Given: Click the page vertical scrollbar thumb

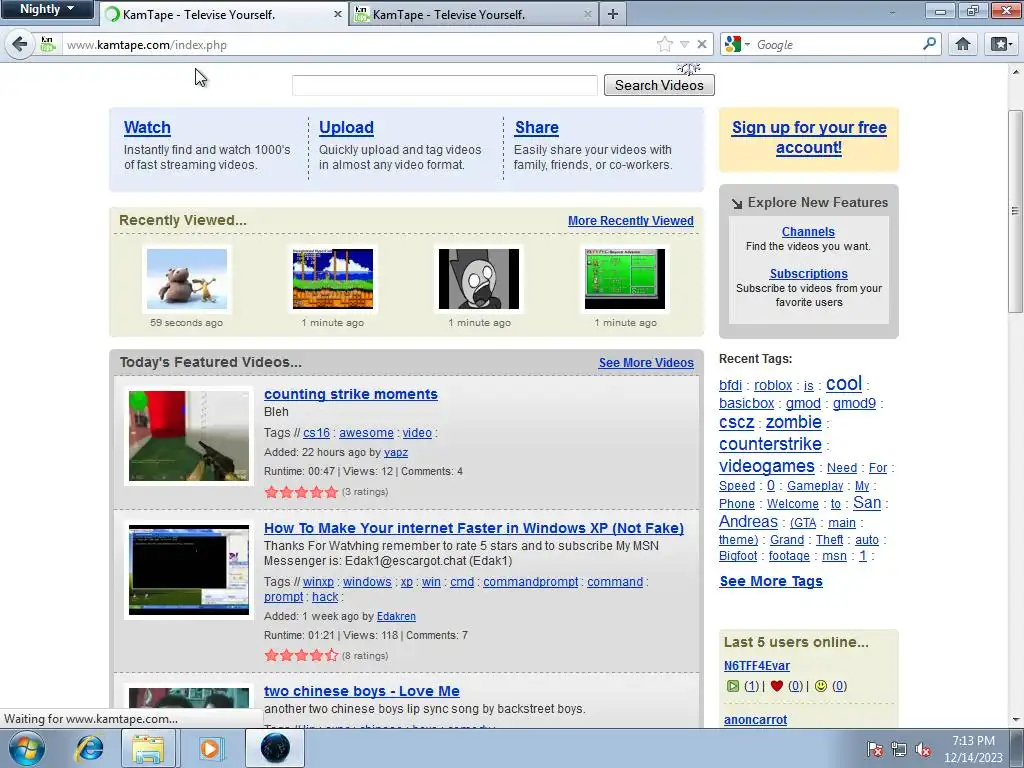Looking at the screenshot, I should pyautogui.click(x=1015, y=212).
